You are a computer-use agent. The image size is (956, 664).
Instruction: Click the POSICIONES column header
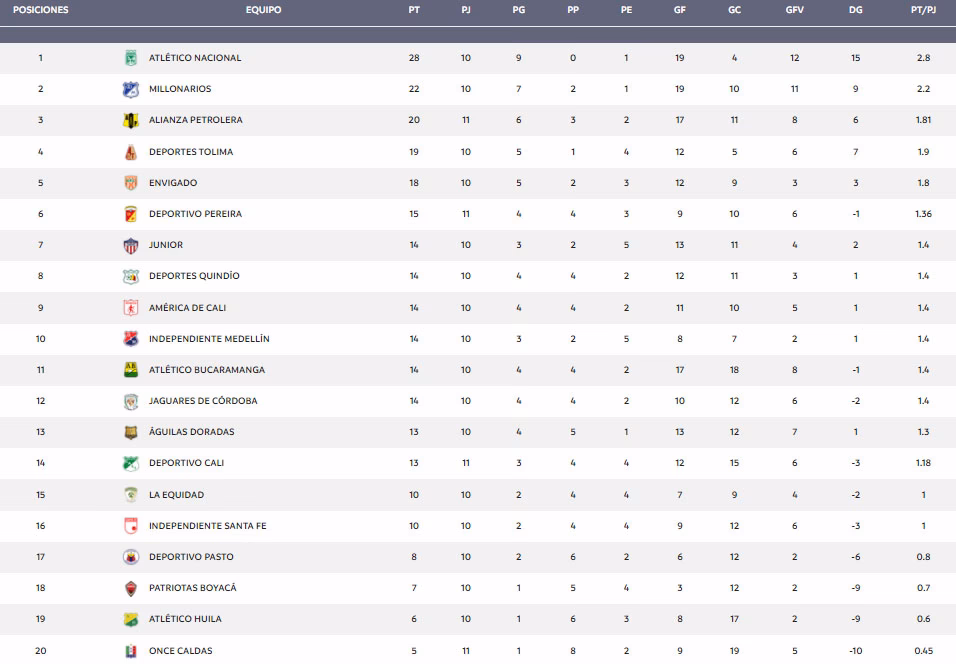click(40, 10)
